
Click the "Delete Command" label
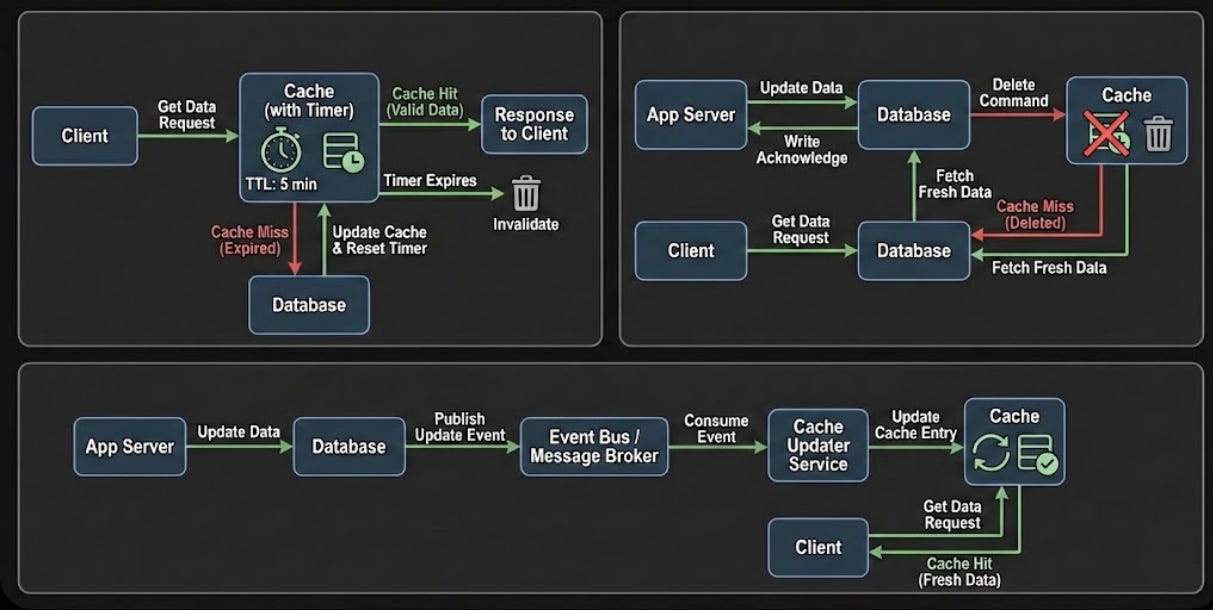[1014, 93]
